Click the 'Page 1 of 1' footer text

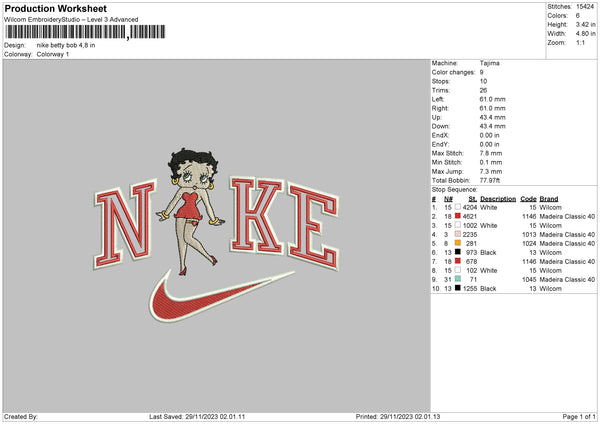pyautogui.click(x=579, y=416)
